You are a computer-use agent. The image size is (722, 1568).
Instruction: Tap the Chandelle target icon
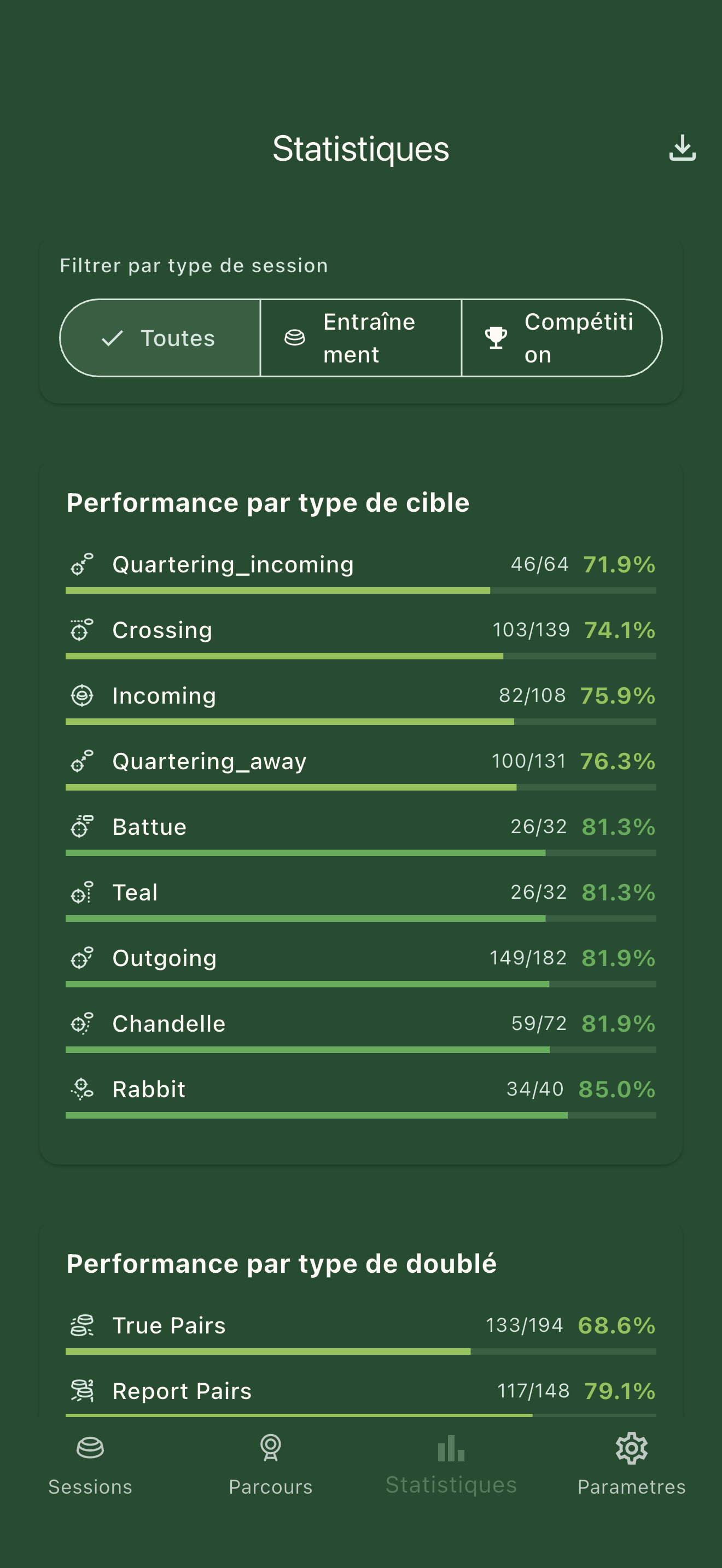click(x=82, y=1023)
